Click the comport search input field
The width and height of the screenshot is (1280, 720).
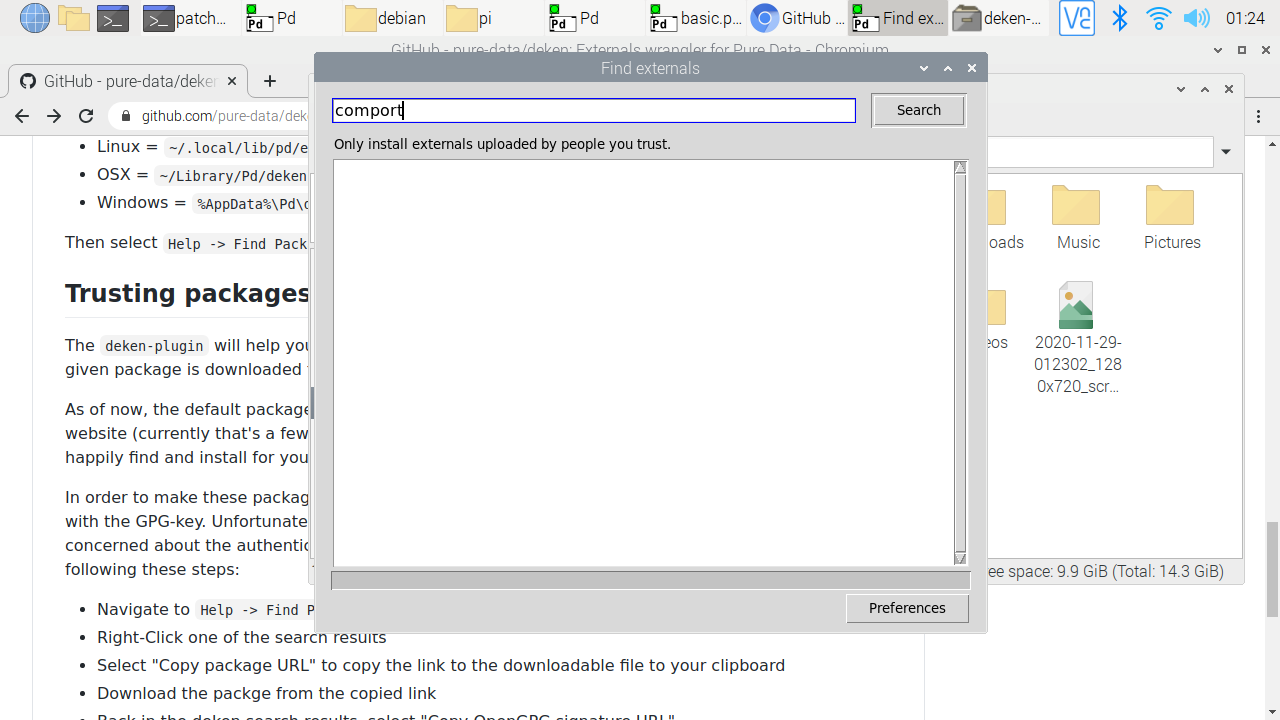tap(594, 110)
